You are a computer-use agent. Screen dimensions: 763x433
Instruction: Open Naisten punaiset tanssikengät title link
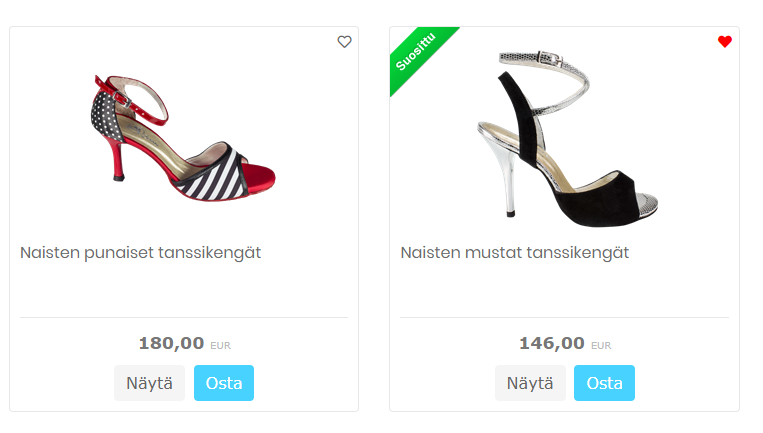pyautogui.click(x=140, y=253)
